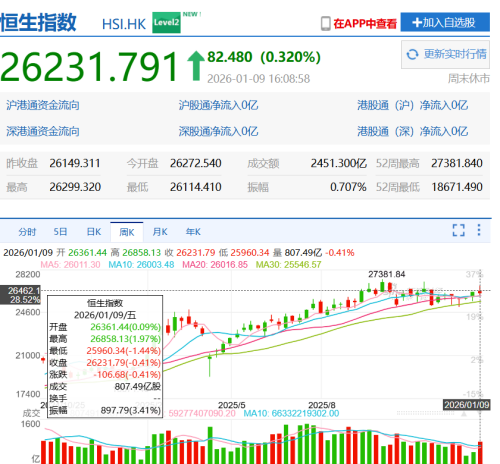Switch to the 分时 chart tab

pos(27,232)
